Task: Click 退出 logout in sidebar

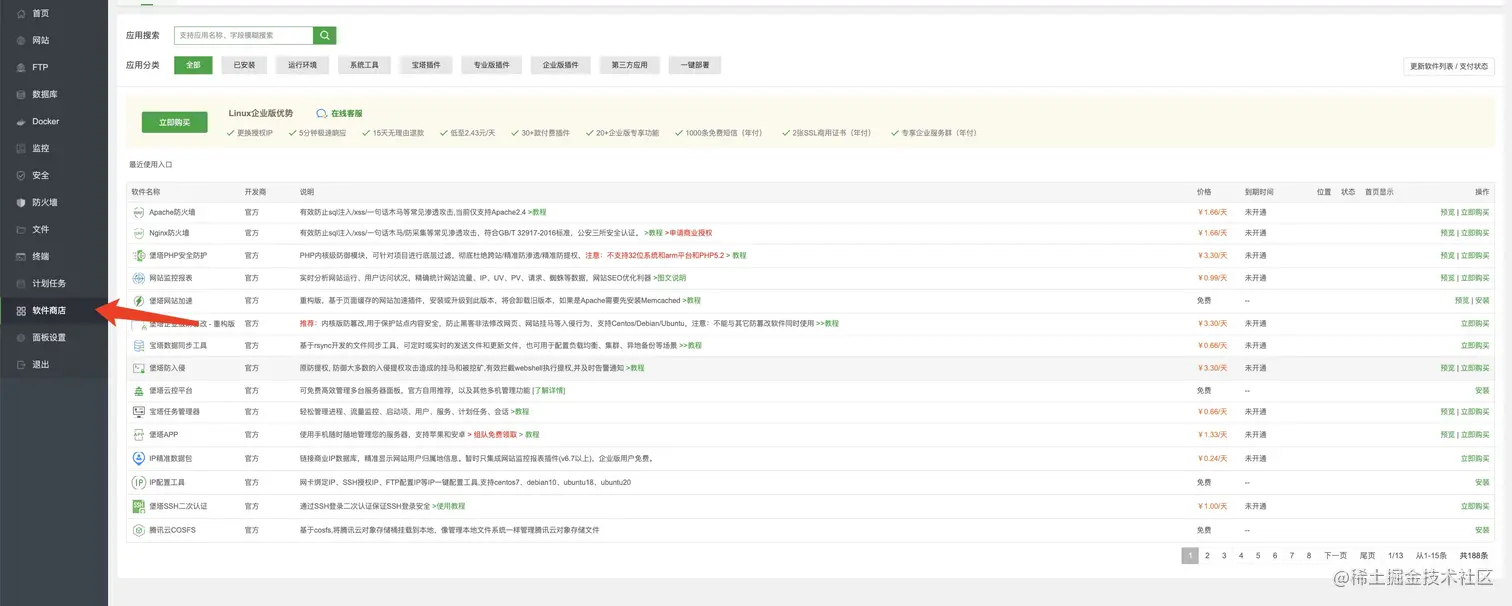Action: (x=53, y=364)
